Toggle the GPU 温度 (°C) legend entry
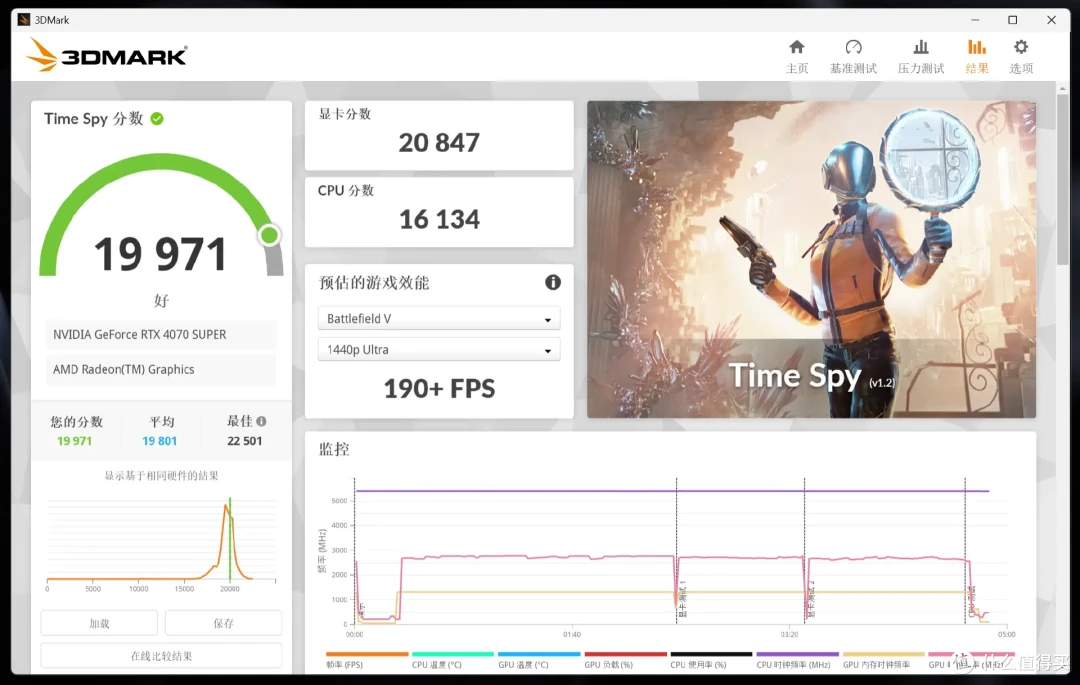This screenshot has width=1080, height=685. (x=539, y=661)
